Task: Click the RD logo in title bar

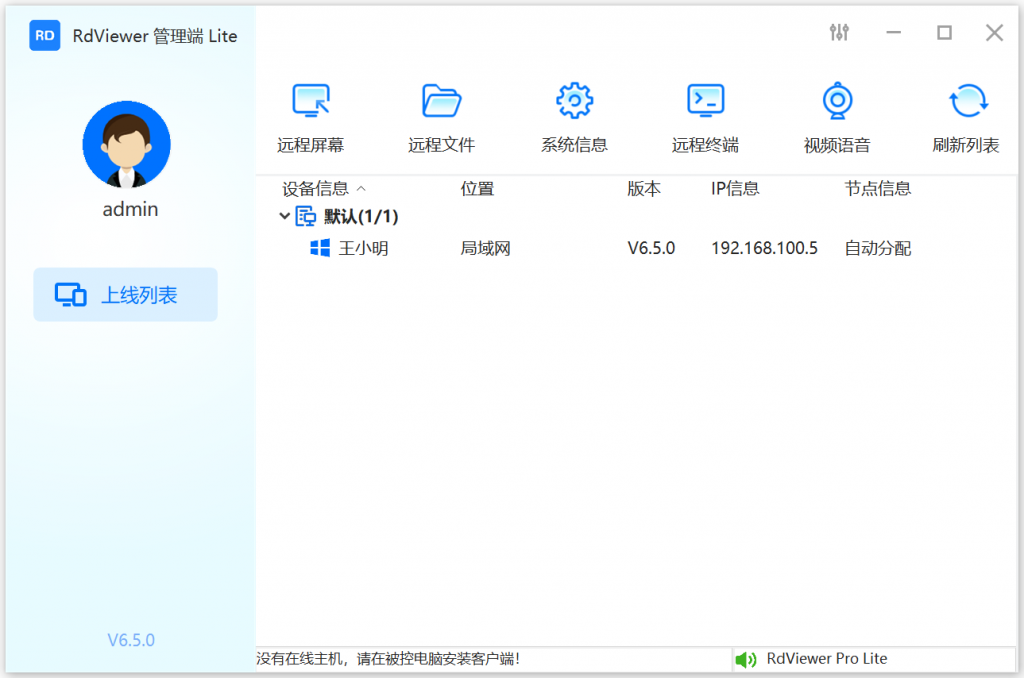Action: (x=44, y=35)
